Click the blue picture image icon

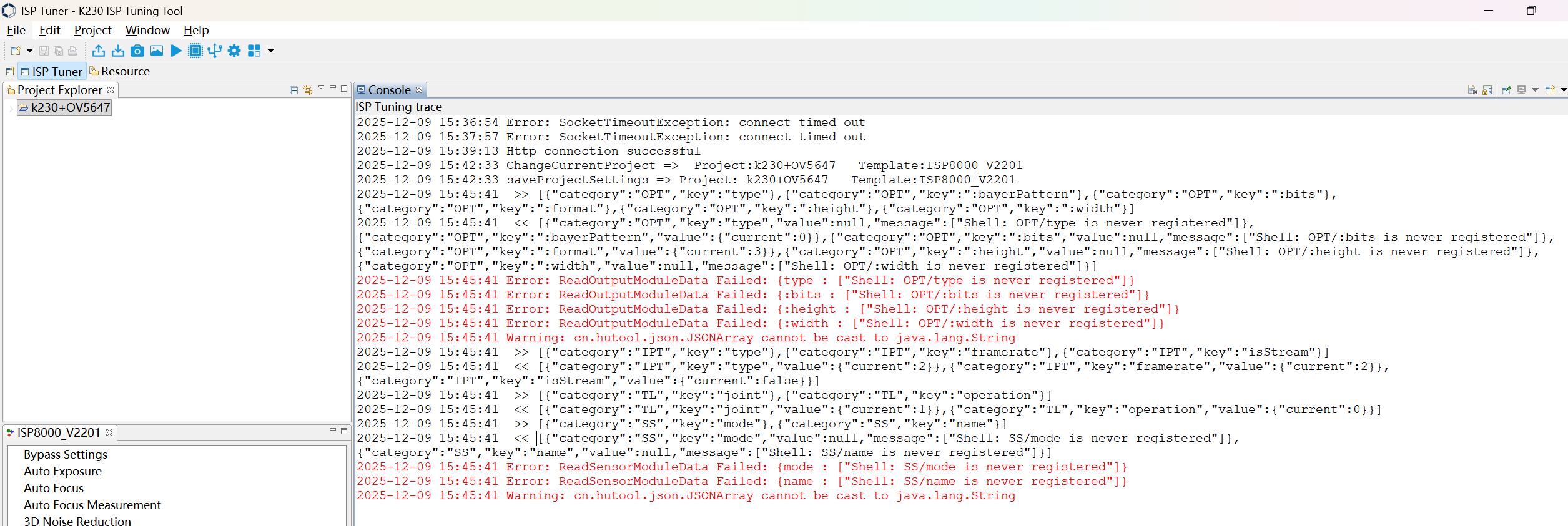157,51
